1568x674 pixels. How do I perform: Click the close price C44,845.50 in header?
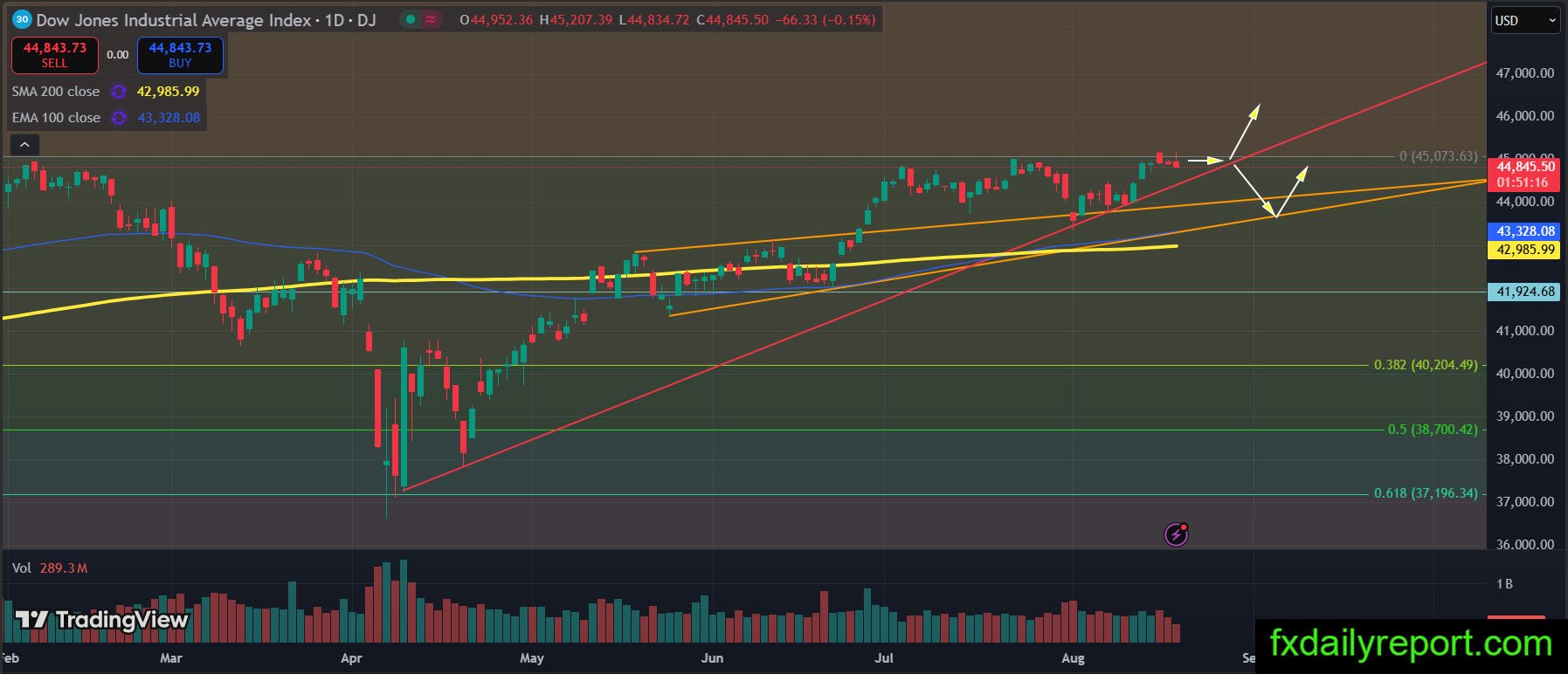732,20
